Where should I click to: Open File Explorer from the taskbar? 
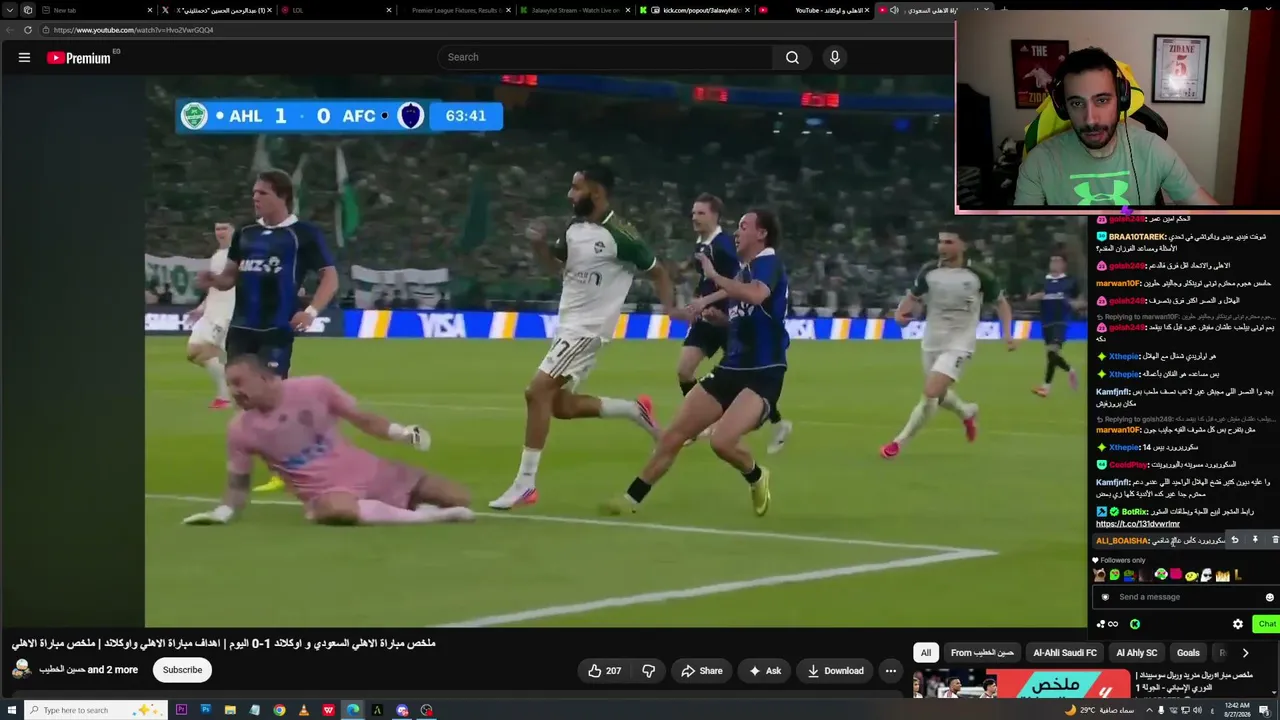click(x=230, y=710)
